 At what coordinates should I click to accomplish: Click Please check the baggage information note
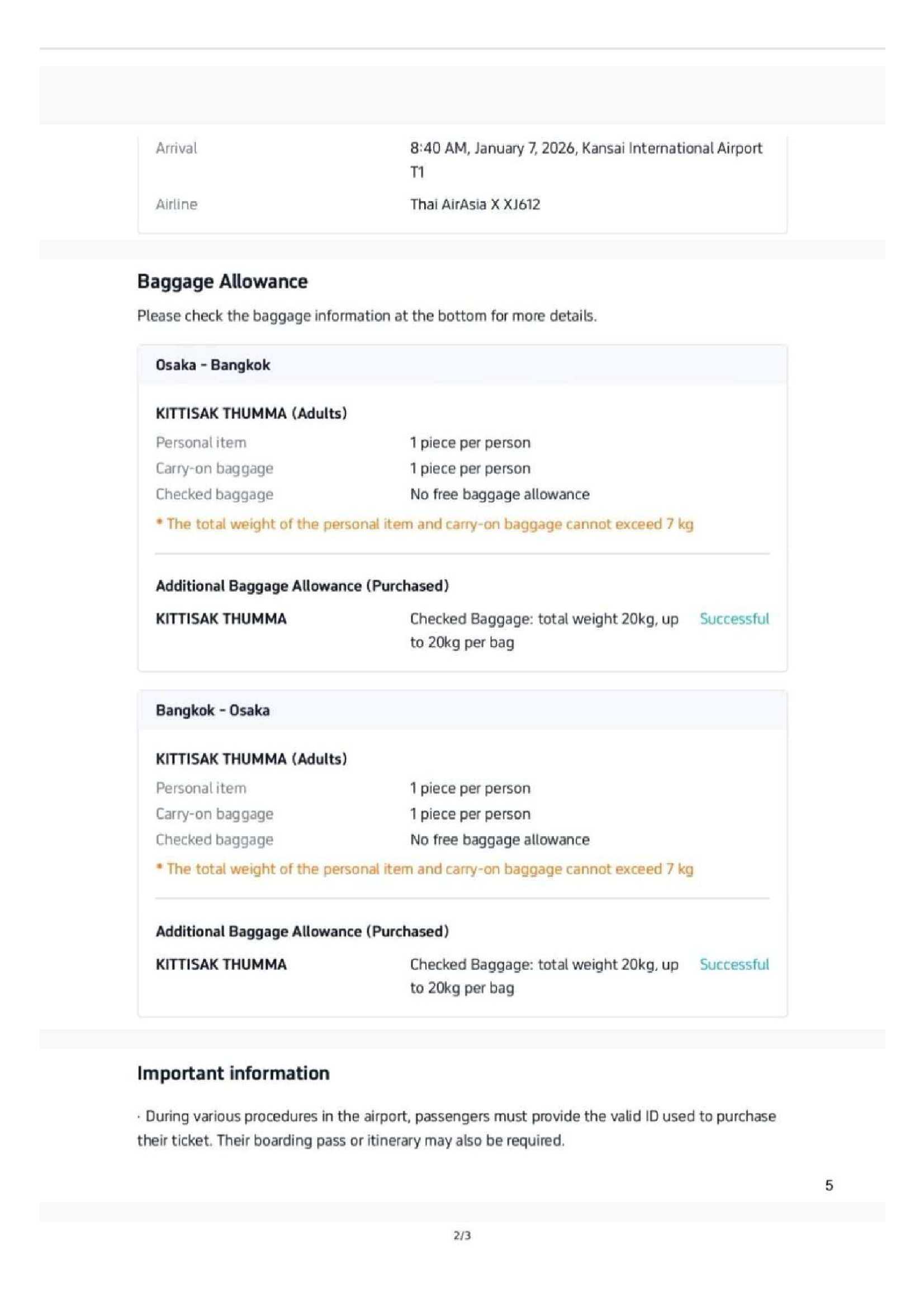point(367,316)
